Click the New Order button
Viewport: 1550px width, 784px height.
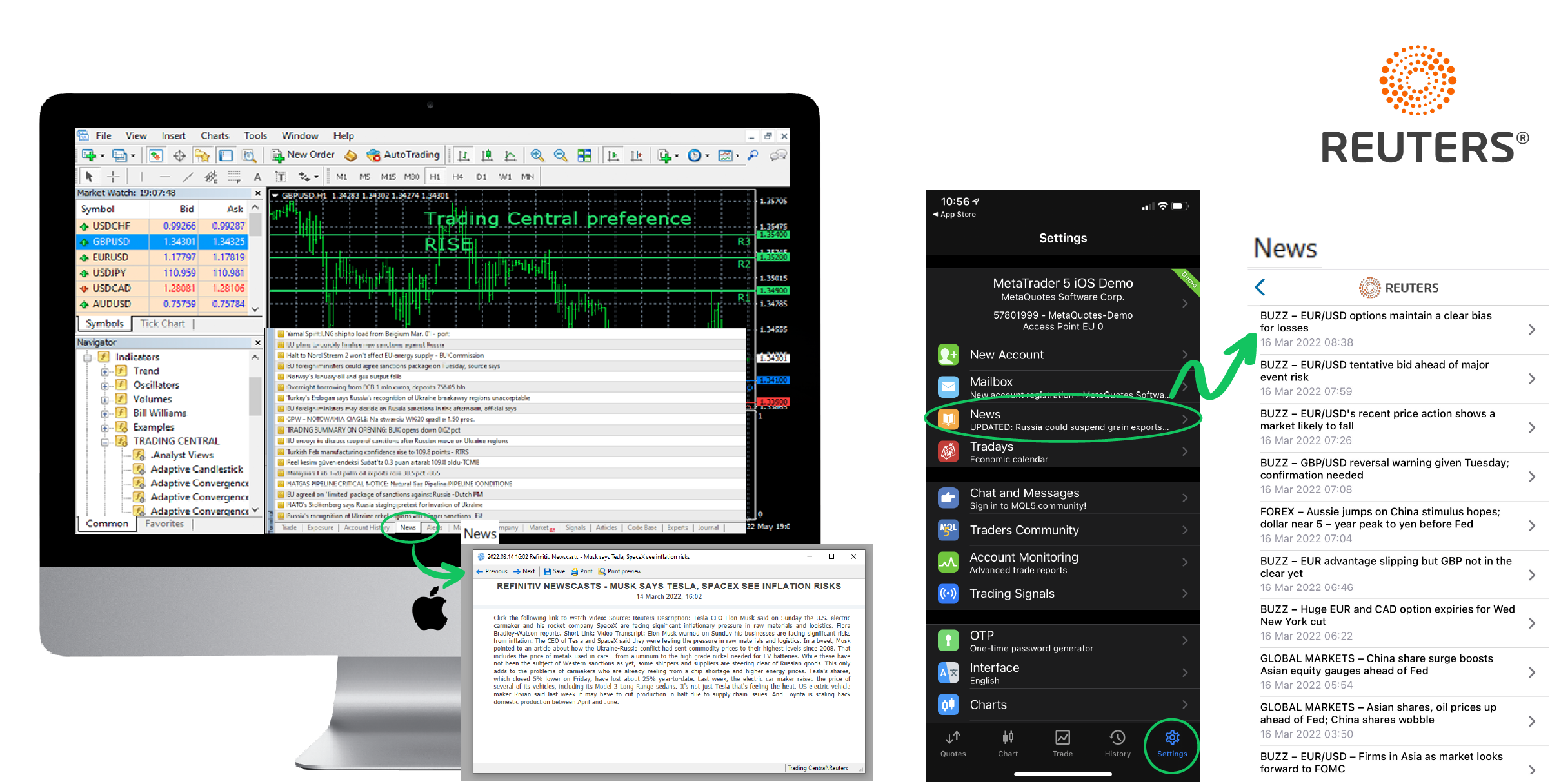coord(303,155)
